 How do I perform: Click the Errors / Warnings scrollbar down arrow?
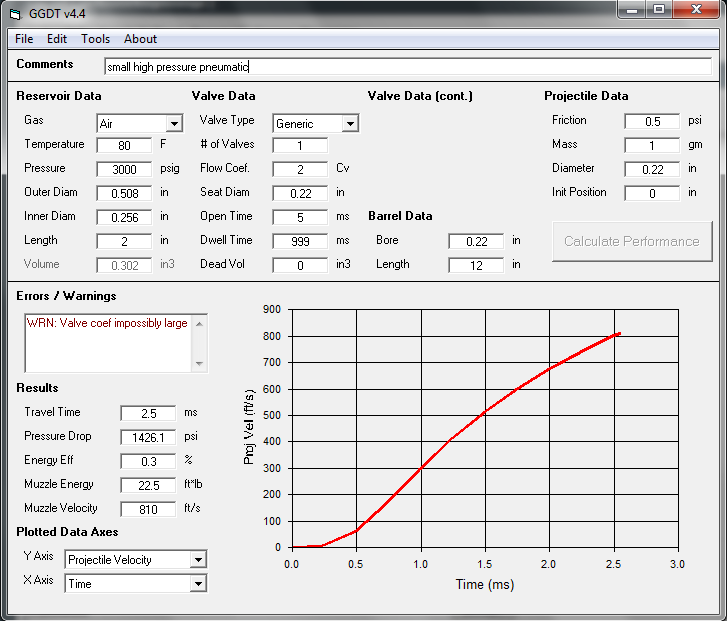click(x=200, y=364)
